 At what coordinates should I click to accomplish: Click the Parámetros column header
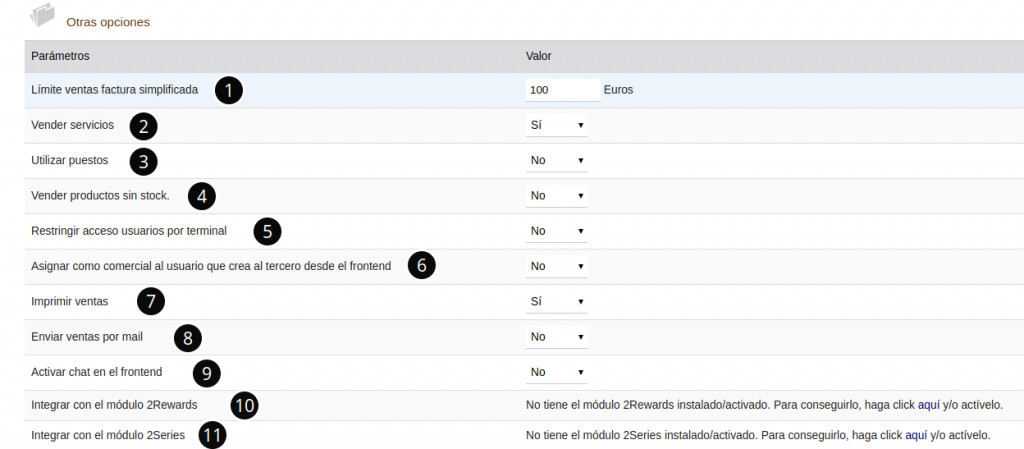[x=60, y=56]
